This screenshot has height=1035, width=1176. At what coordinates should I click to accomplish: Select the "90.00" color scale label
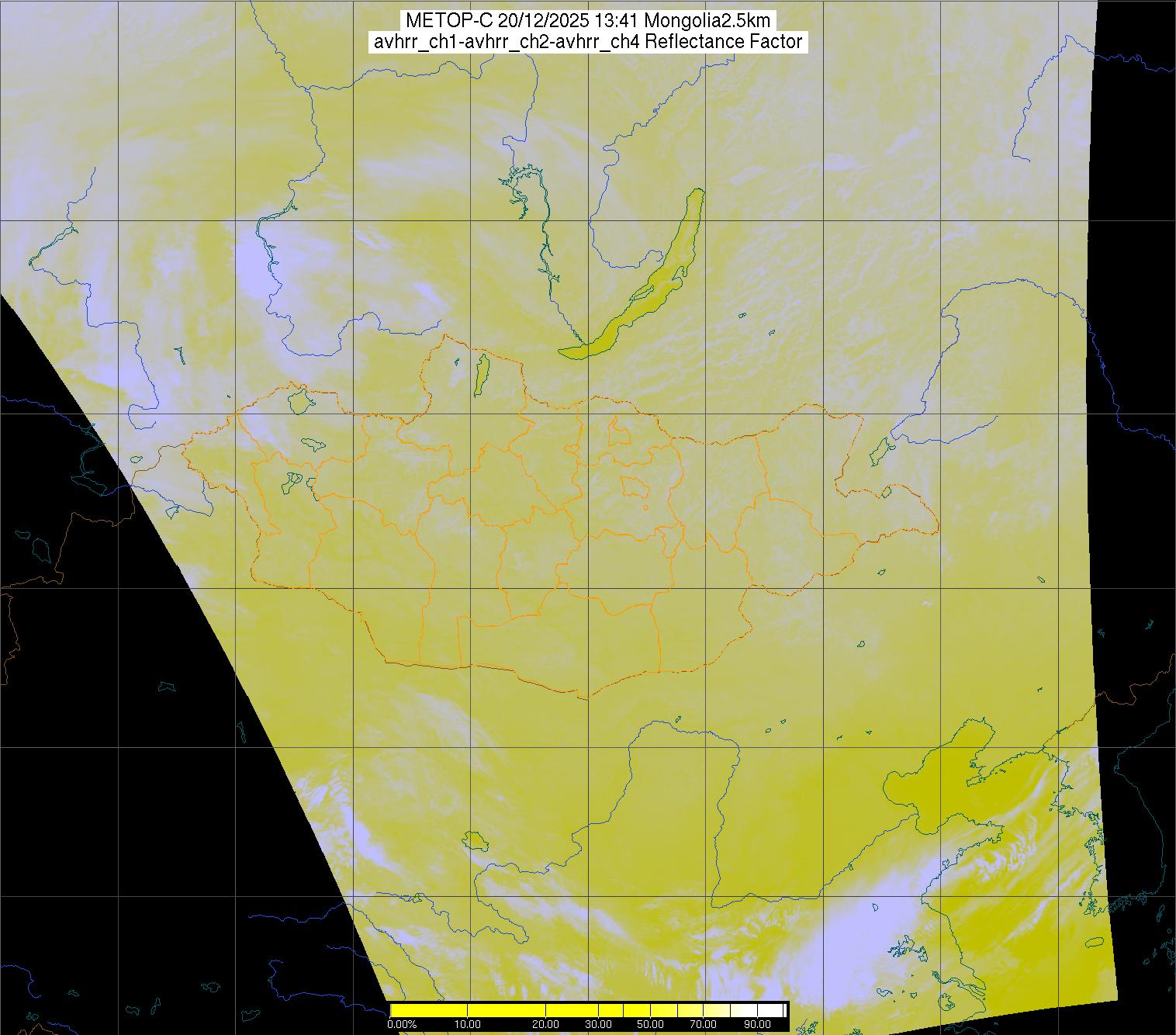point(759,1025)
